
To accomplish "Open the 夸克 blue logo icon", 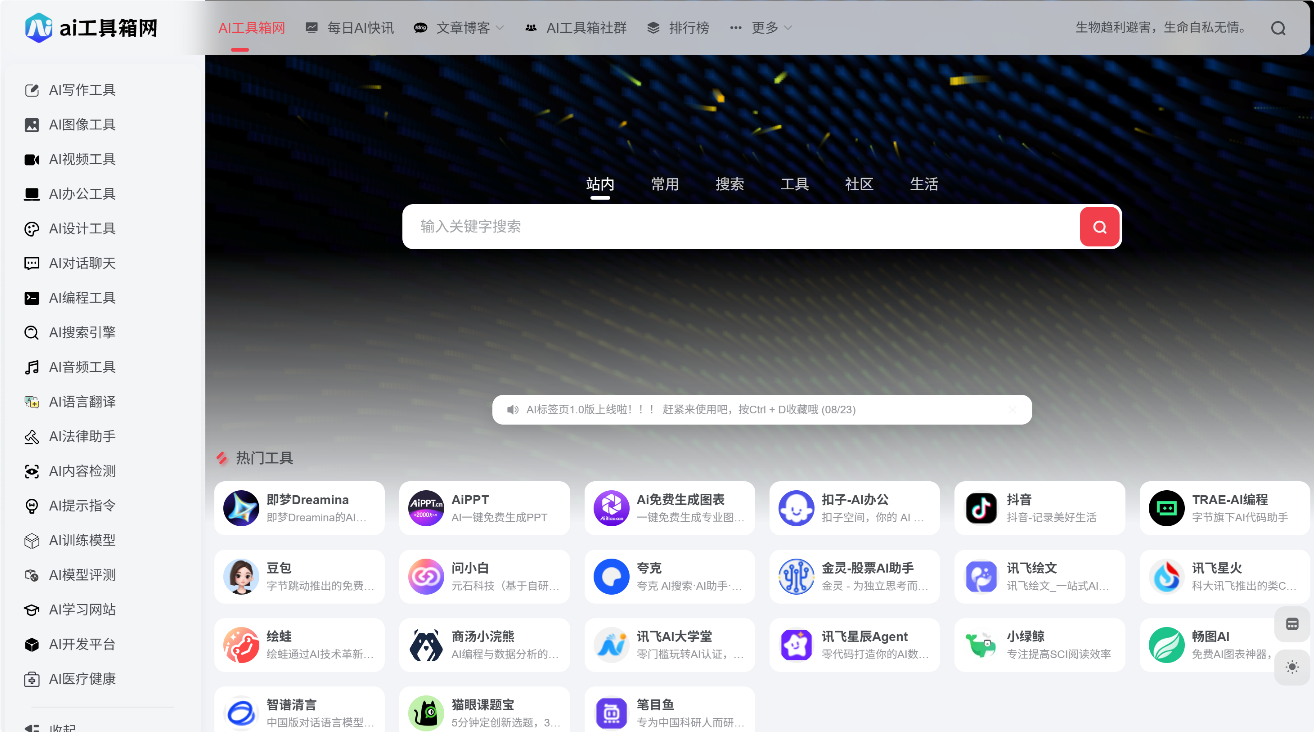I will [x=611, y=577].
